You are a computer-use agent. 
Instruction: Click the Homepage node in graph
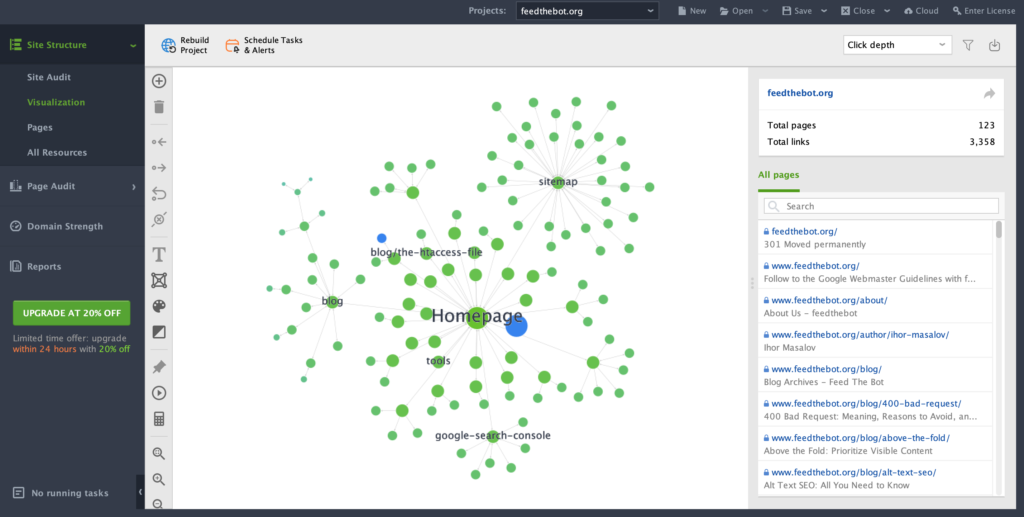point(477,318)
